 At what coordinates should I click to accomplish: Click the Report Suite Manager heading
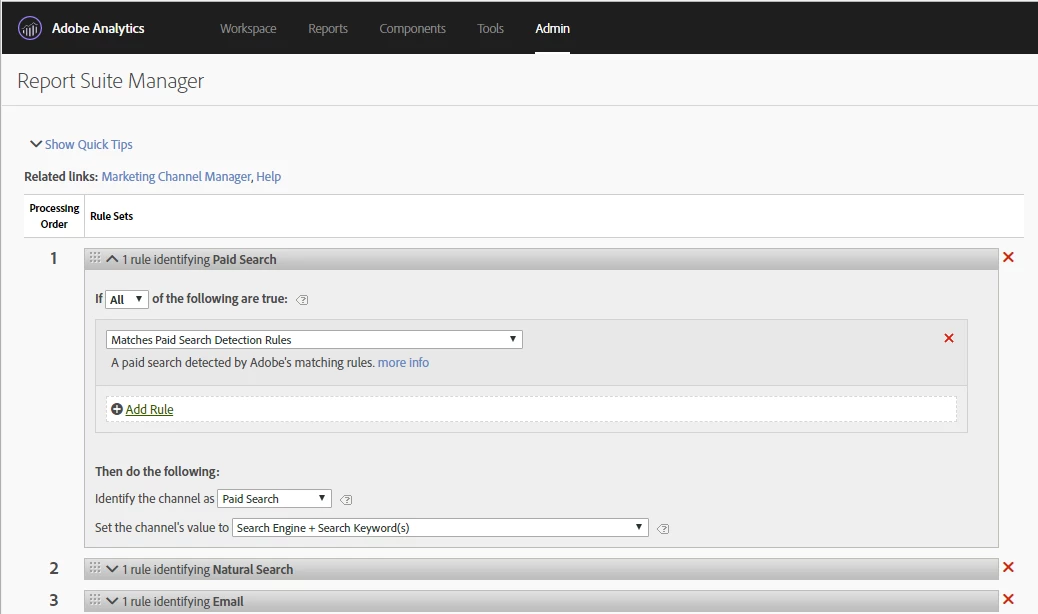(111, 81)
